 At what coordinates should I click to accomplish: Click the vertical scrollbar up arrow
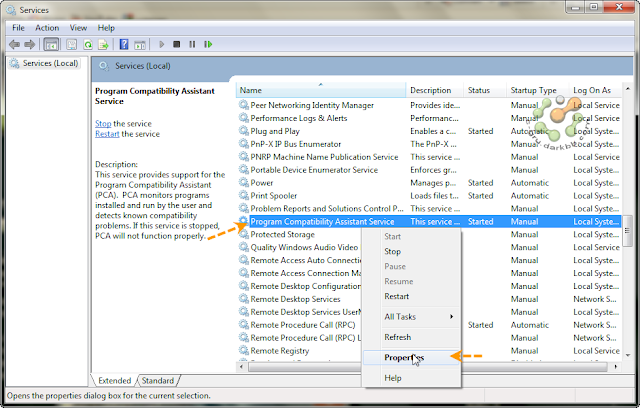[628, 89]
